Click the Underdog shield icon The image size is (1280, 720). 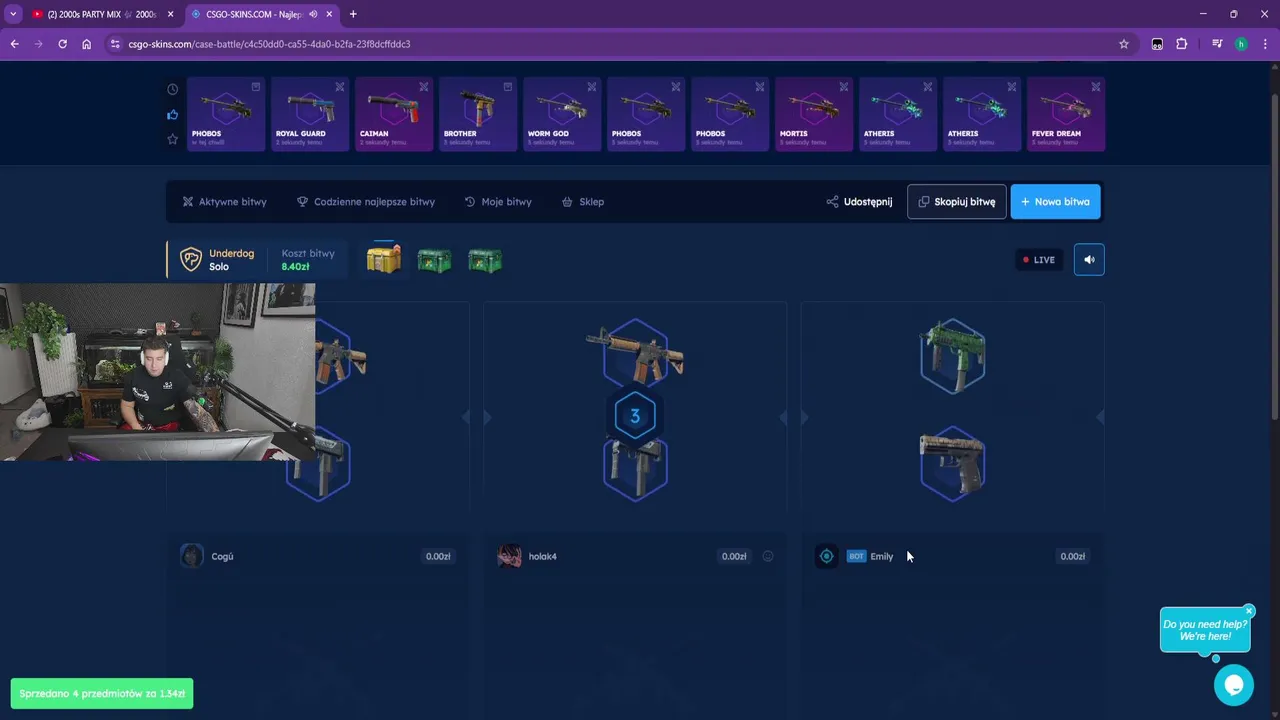(x=190, y=260)
